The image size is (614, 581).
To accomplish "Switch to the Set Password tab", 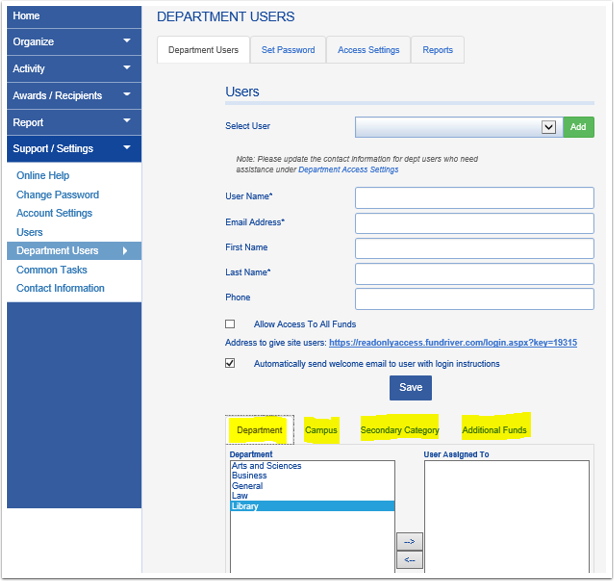I will [288, 50].
